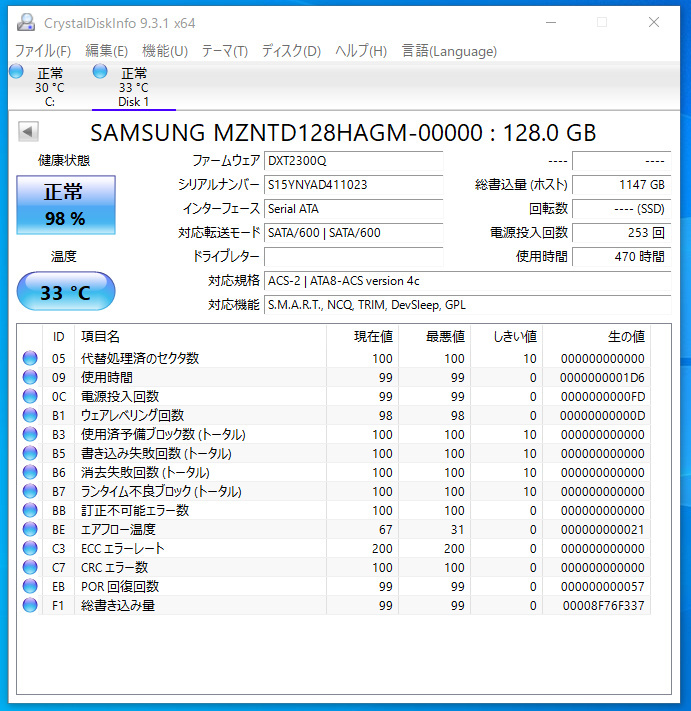
Task: Open the ディスク(D) menu
Action: point(291,51)
